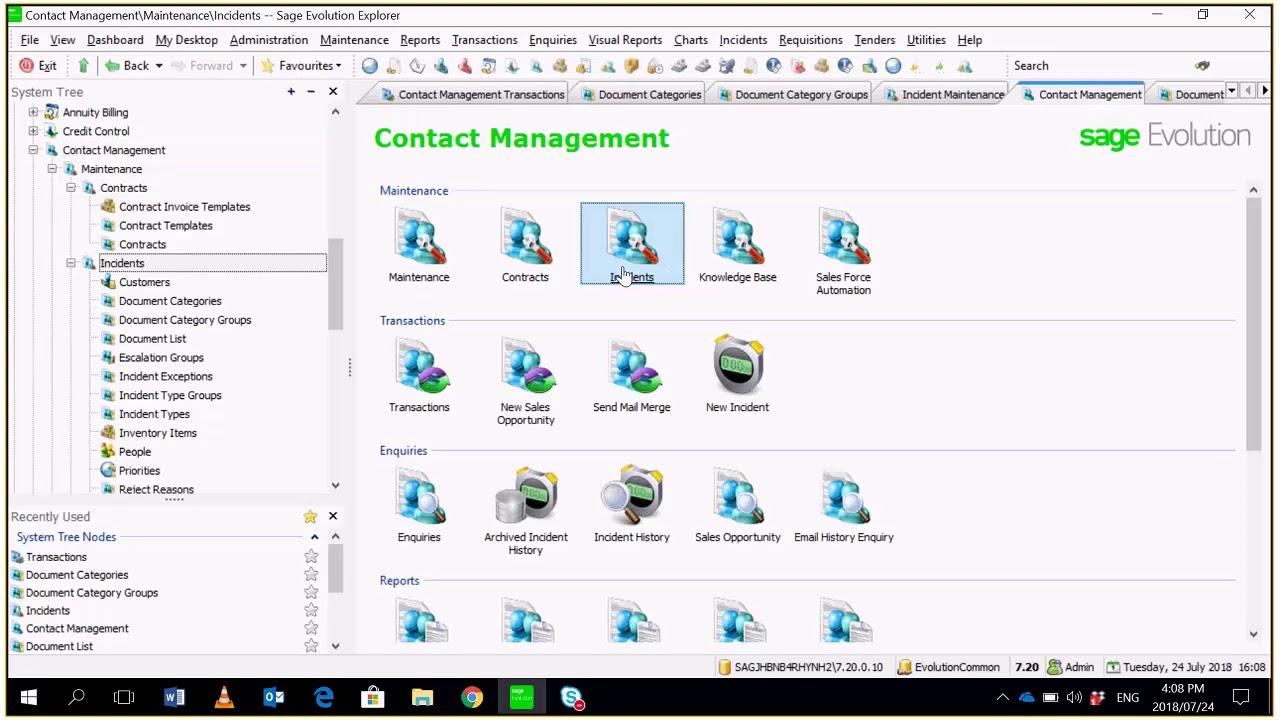Open Incident History enquiry
This screenshot has height=720, width=1280.
click(631, 505)
